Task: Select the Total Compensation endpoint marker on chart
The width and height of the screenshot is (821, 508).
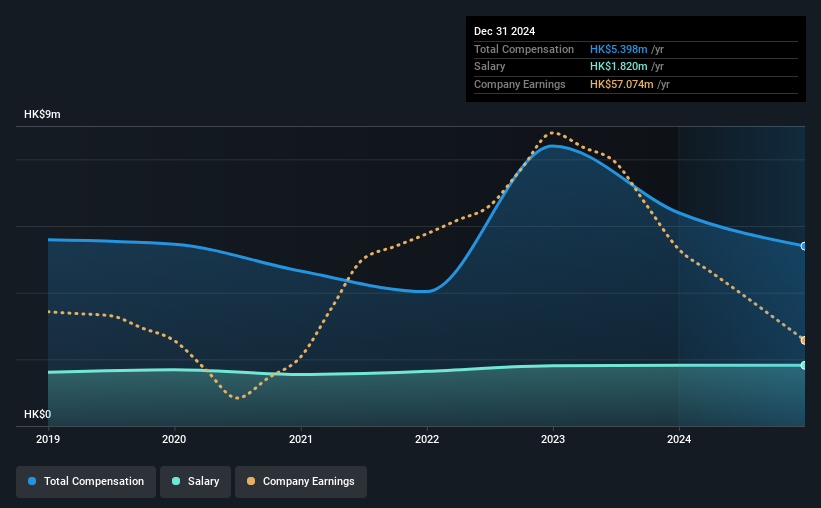Action: pos(803,246)
